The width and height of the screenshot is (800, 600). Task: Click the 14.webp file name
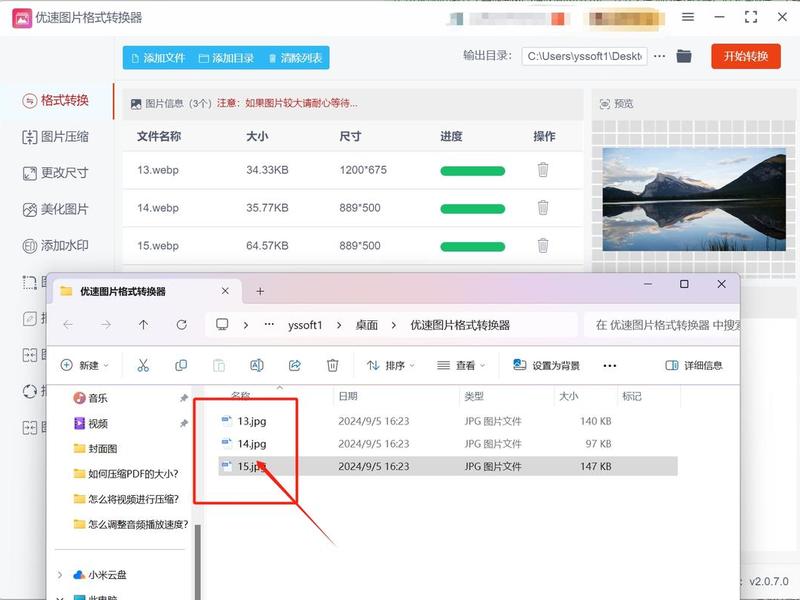click(158, 208)
